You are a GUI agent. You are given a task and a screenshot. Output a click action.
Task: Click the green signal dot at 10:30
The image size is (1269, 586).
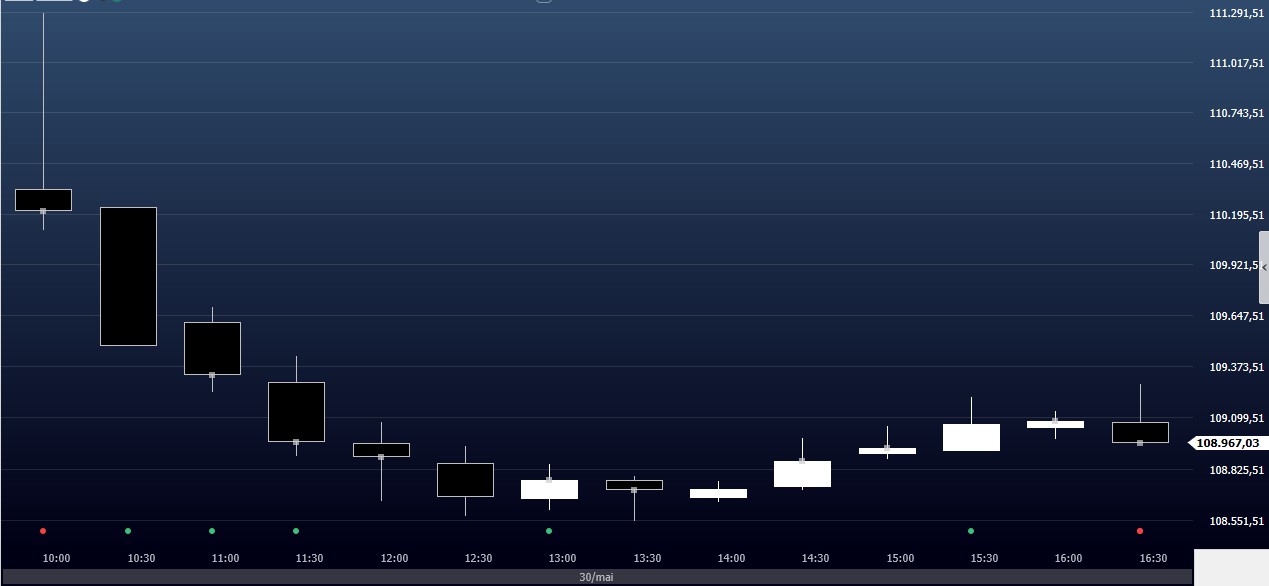coord(128,531)
